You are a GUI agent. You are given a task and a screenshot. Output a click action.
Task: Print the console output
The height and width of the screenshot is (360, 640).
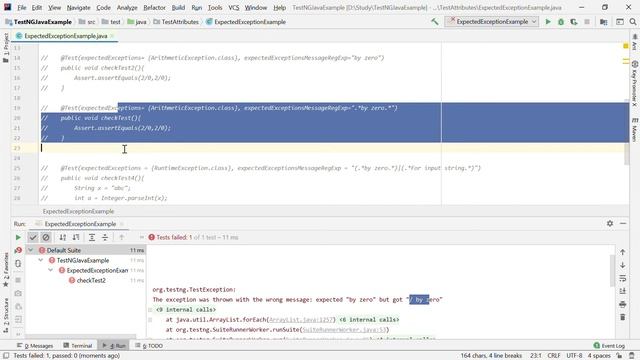pos(622,304)
